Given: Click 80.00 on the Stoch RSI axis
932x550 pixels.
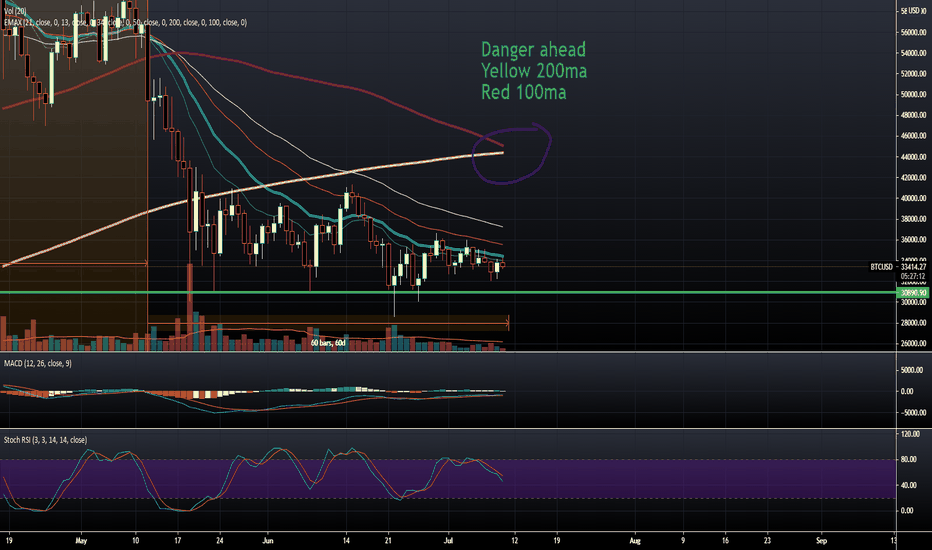Looking at the screenshot, I should (908, 460).
